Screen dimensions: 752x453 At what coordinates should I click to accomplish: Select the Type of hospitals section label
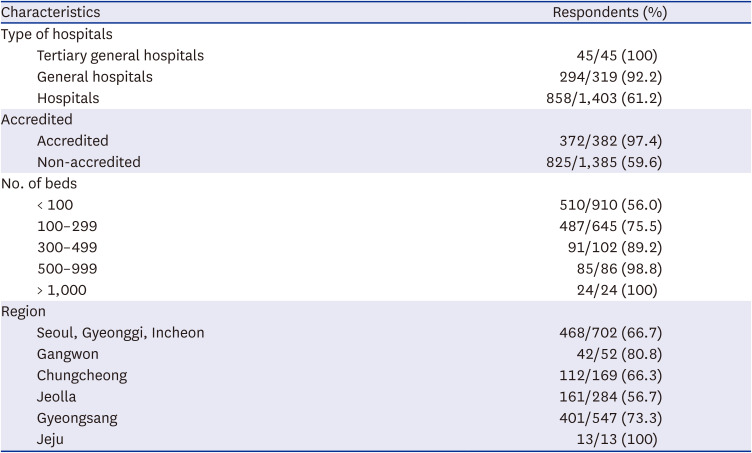pyautogui.click(x=57, y=34)
